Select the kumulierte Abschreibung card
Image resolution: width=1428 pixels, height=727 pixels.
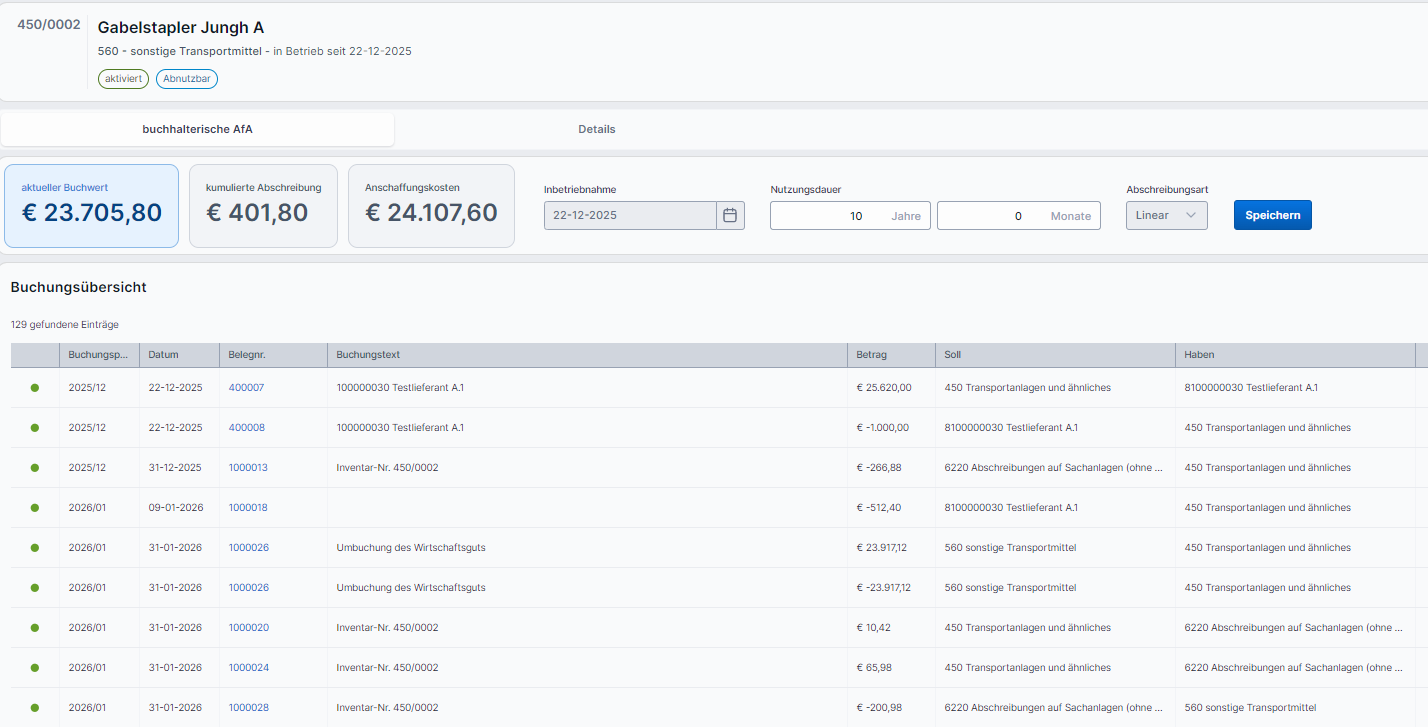263,206
